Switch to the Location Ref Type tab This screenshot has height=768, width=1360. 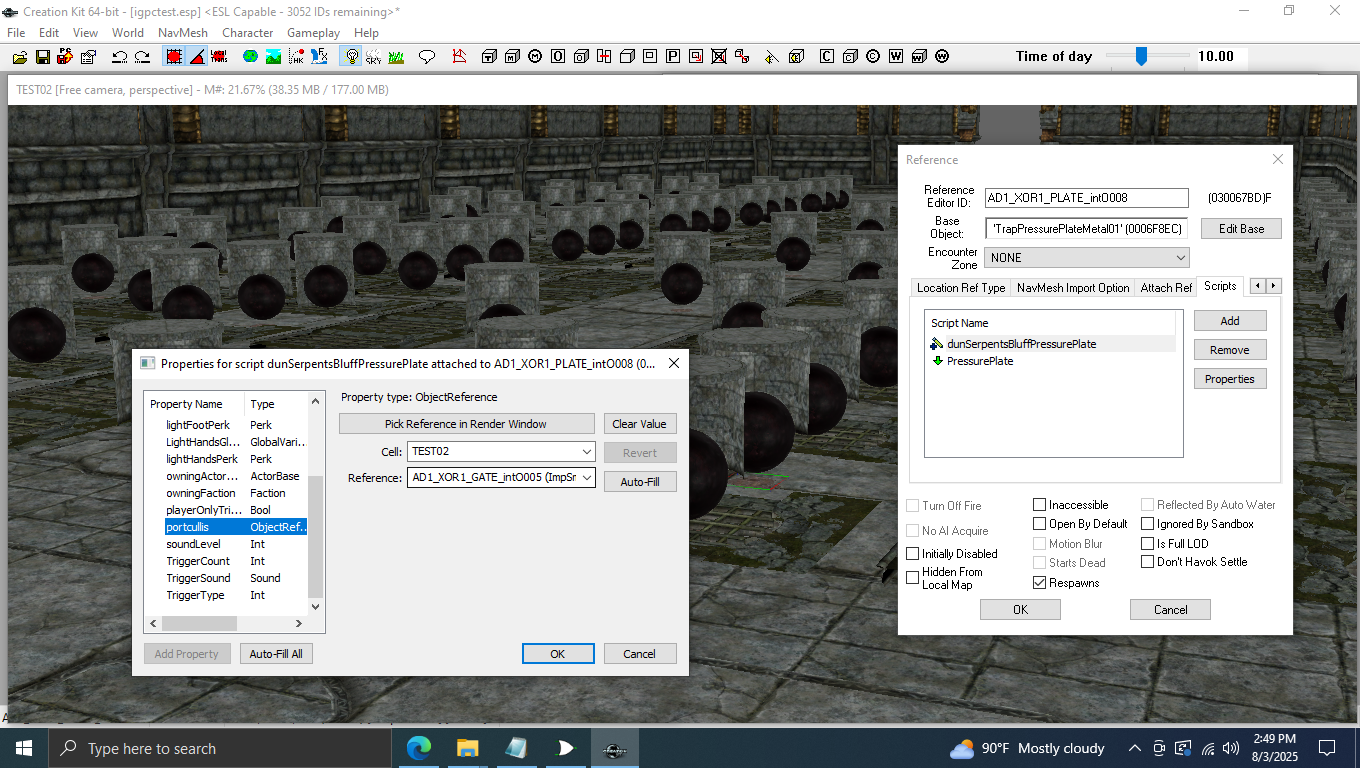(961, 288)
